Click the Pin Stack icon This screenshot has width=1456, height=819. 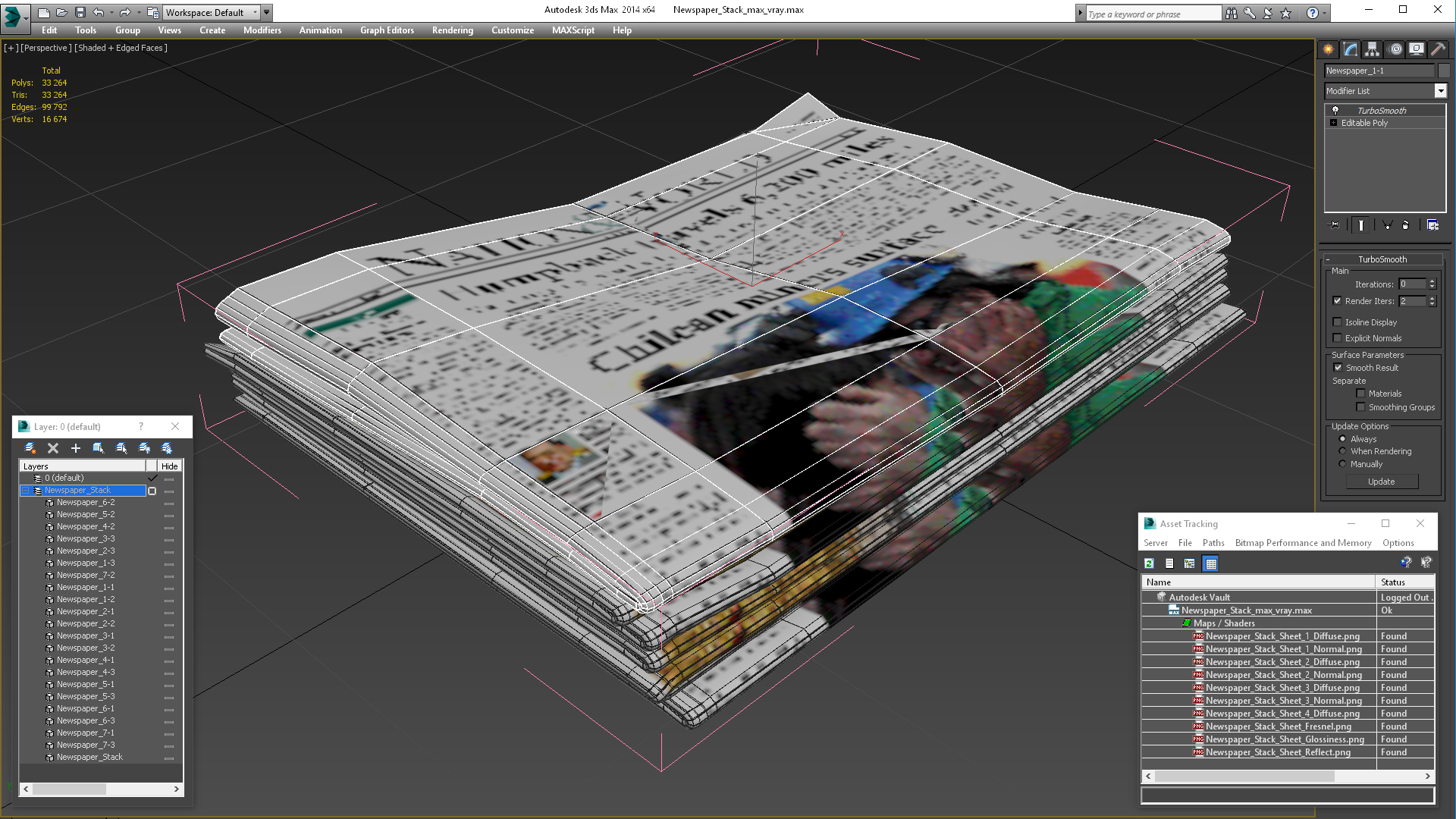pos(1335,224)
